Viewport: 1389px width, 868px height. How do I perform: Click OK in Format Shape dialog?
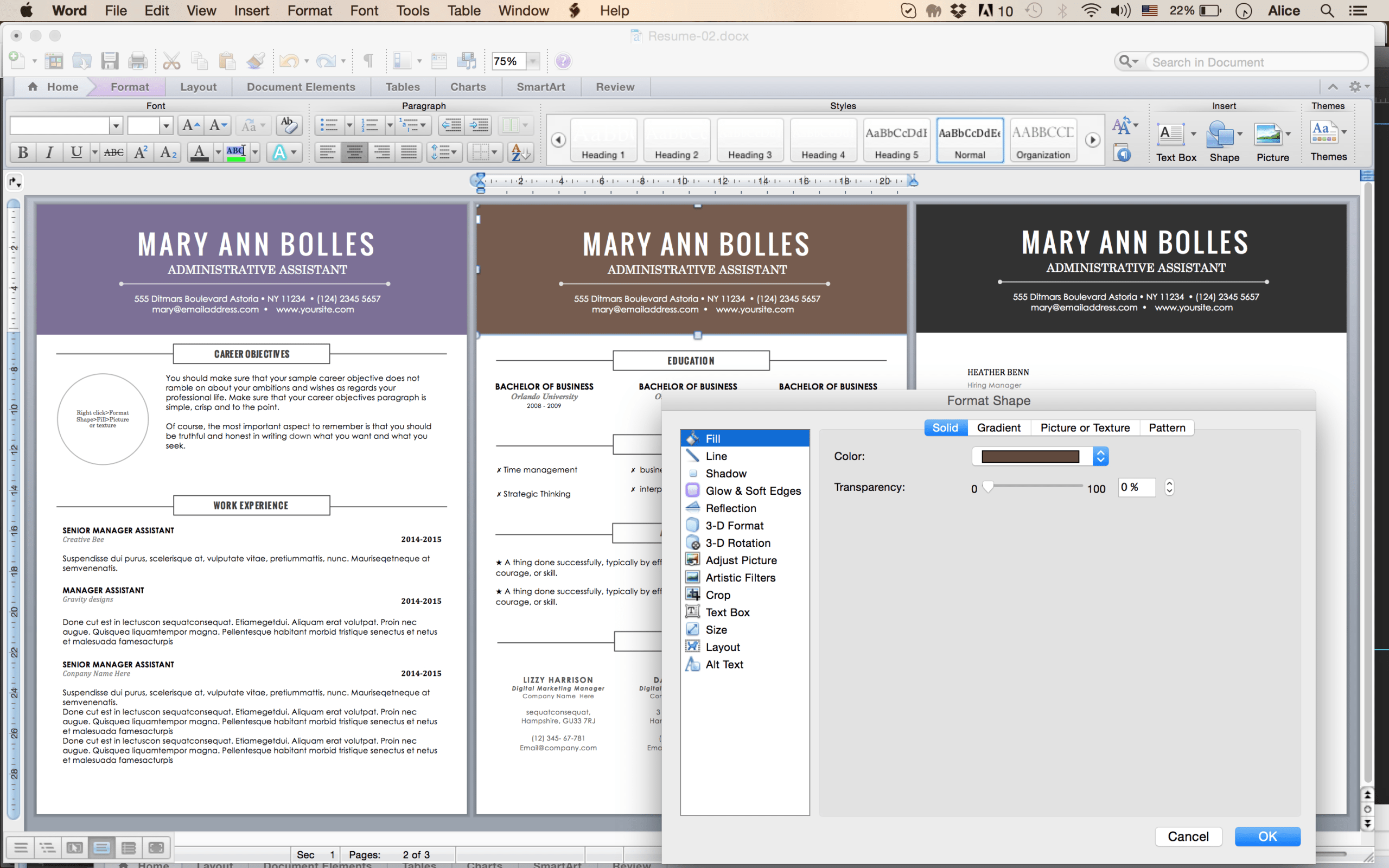pos(1267,837)
